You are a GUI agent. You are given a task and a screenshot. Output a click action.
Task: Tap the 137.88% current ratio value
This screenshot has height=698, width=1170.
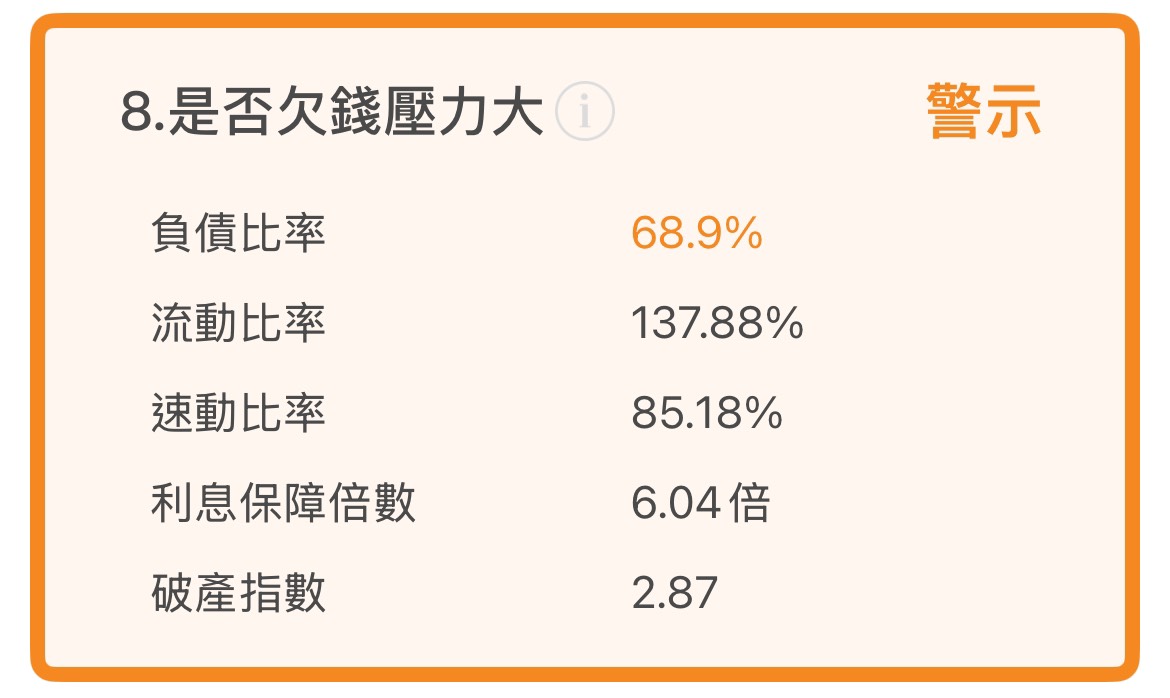717,323
